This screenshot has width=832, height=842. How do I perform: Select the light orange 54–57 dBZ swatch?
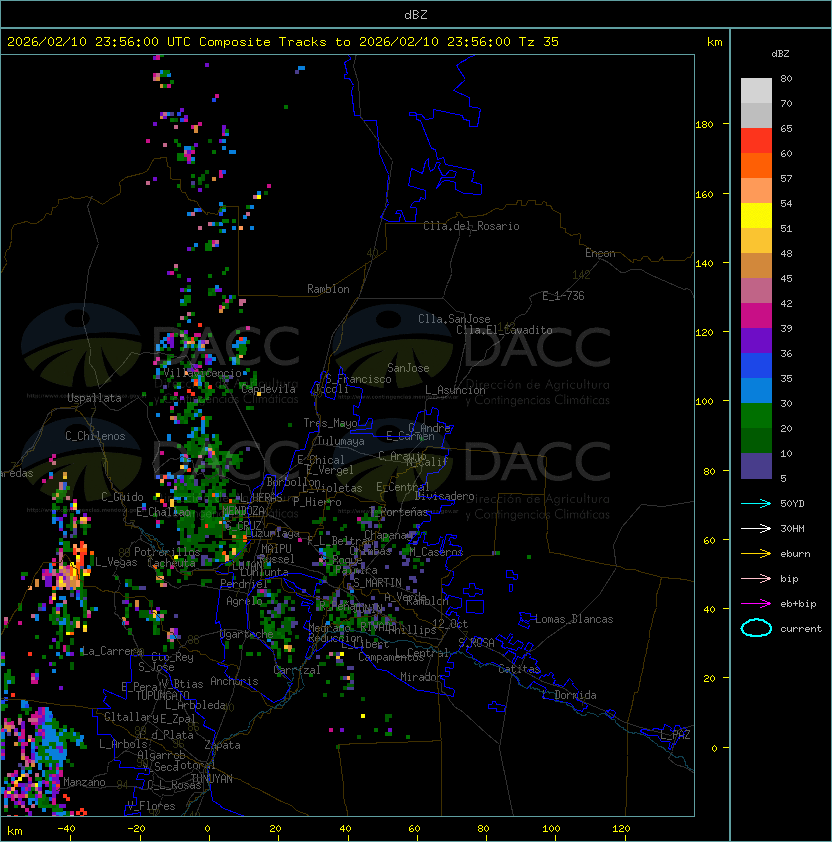[756, 190]
